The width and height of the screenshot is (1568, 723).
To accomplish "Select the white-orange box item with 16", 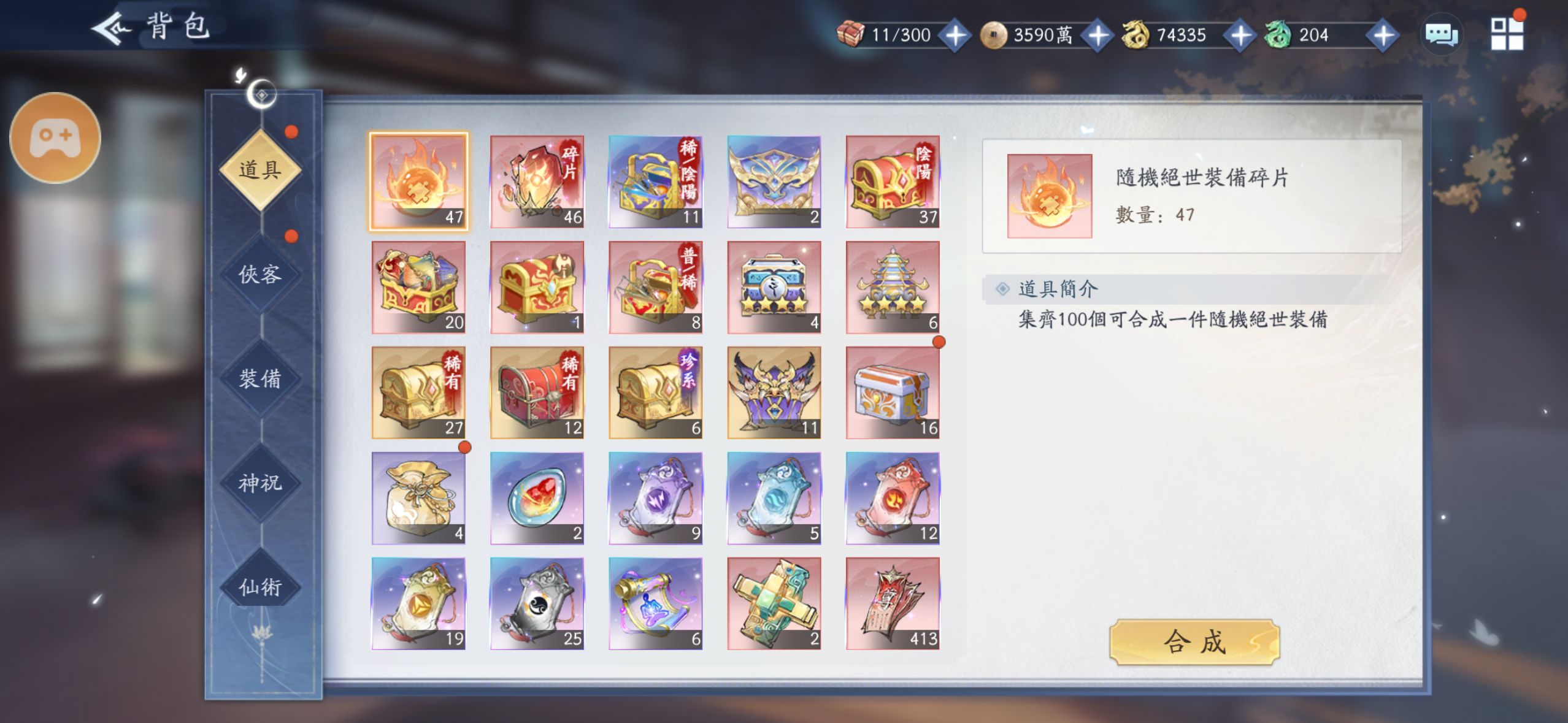I will click(x=893, y=392).
